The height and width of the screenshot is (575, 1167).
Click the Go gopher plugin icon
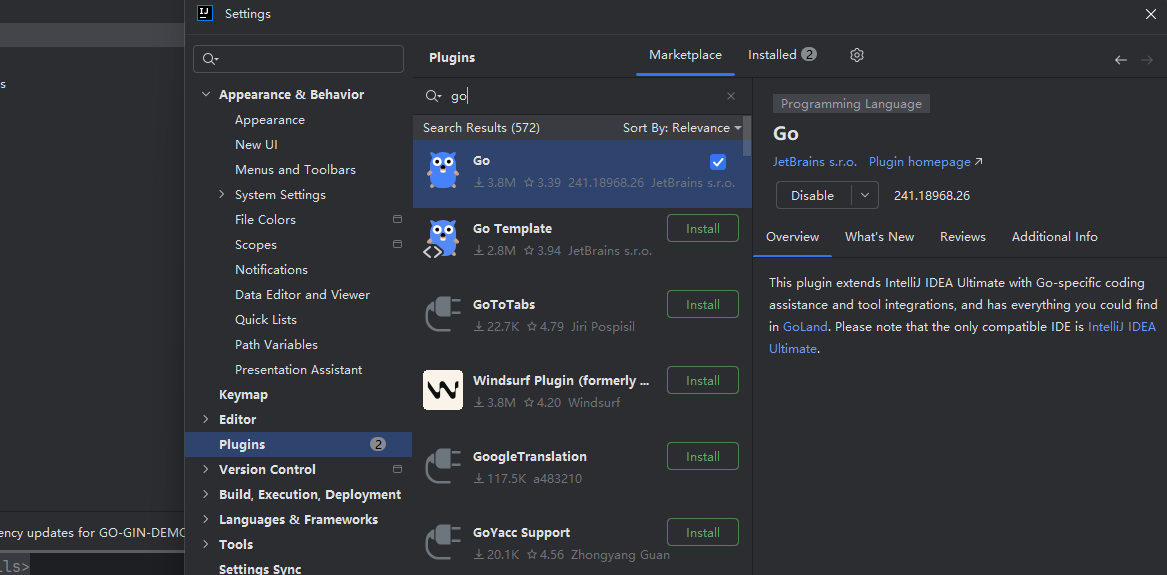[442, 170]
